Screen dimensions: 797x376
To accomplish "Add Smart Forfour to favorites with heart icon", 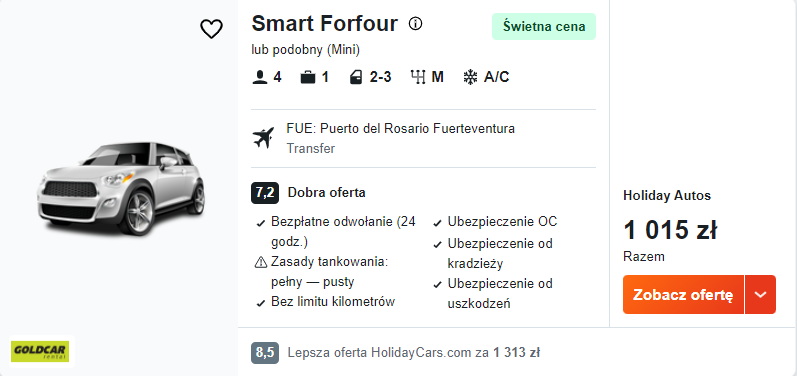I will [x=211, y=29].
